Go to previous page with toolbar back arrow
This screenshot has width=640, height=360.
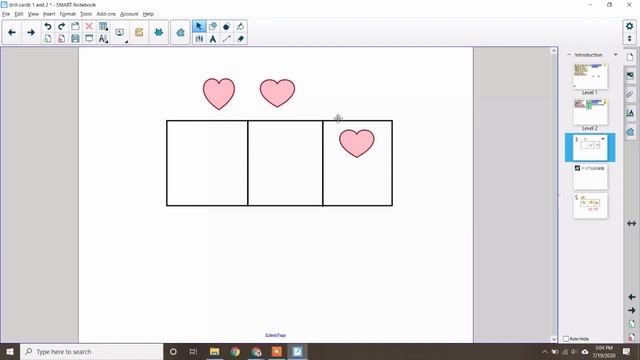coord(12,32)
